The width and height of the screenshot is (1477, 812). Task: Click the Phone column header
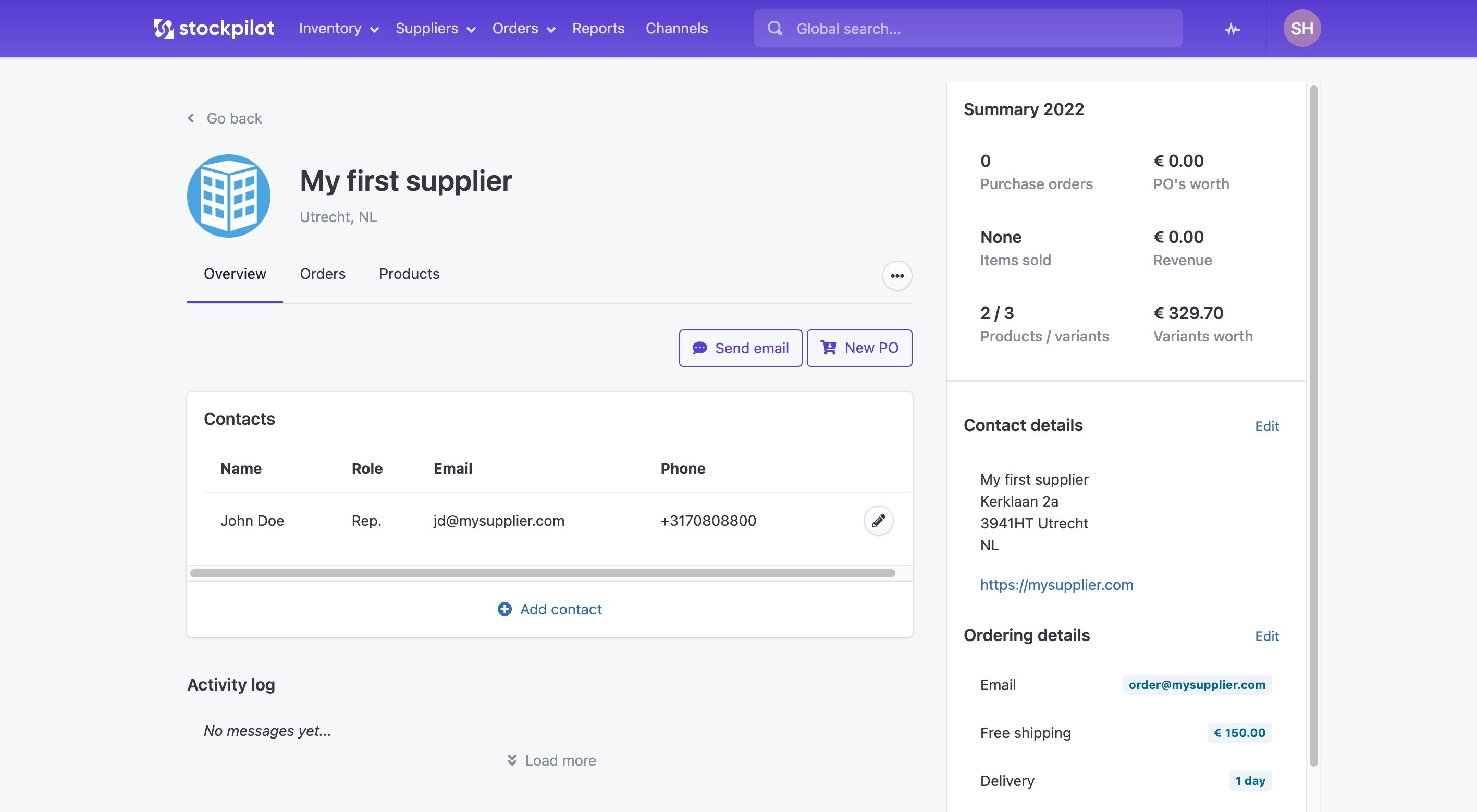point(683,469)
